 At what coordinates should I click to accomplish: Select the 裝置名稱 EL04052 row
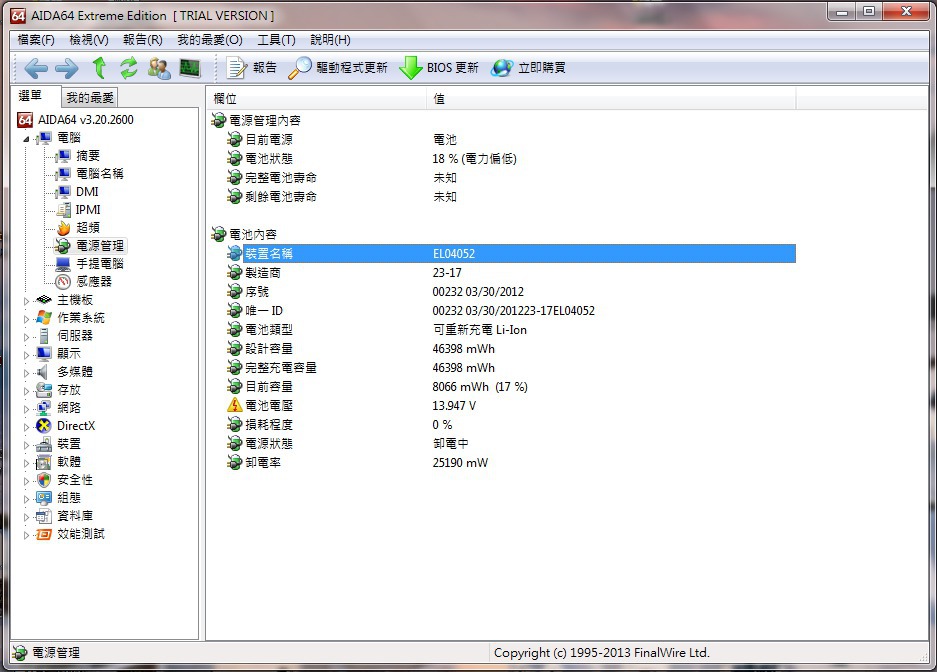point(511,254)
